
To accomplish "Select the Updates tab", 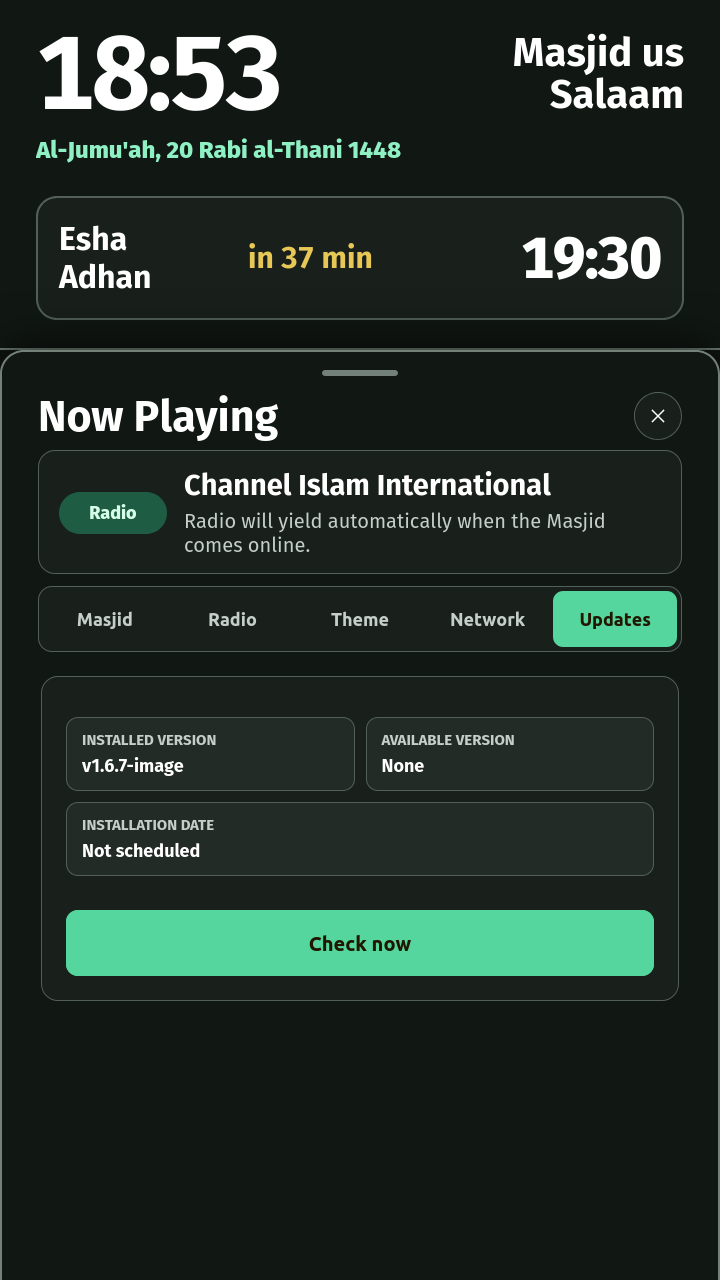I will 615,619.
